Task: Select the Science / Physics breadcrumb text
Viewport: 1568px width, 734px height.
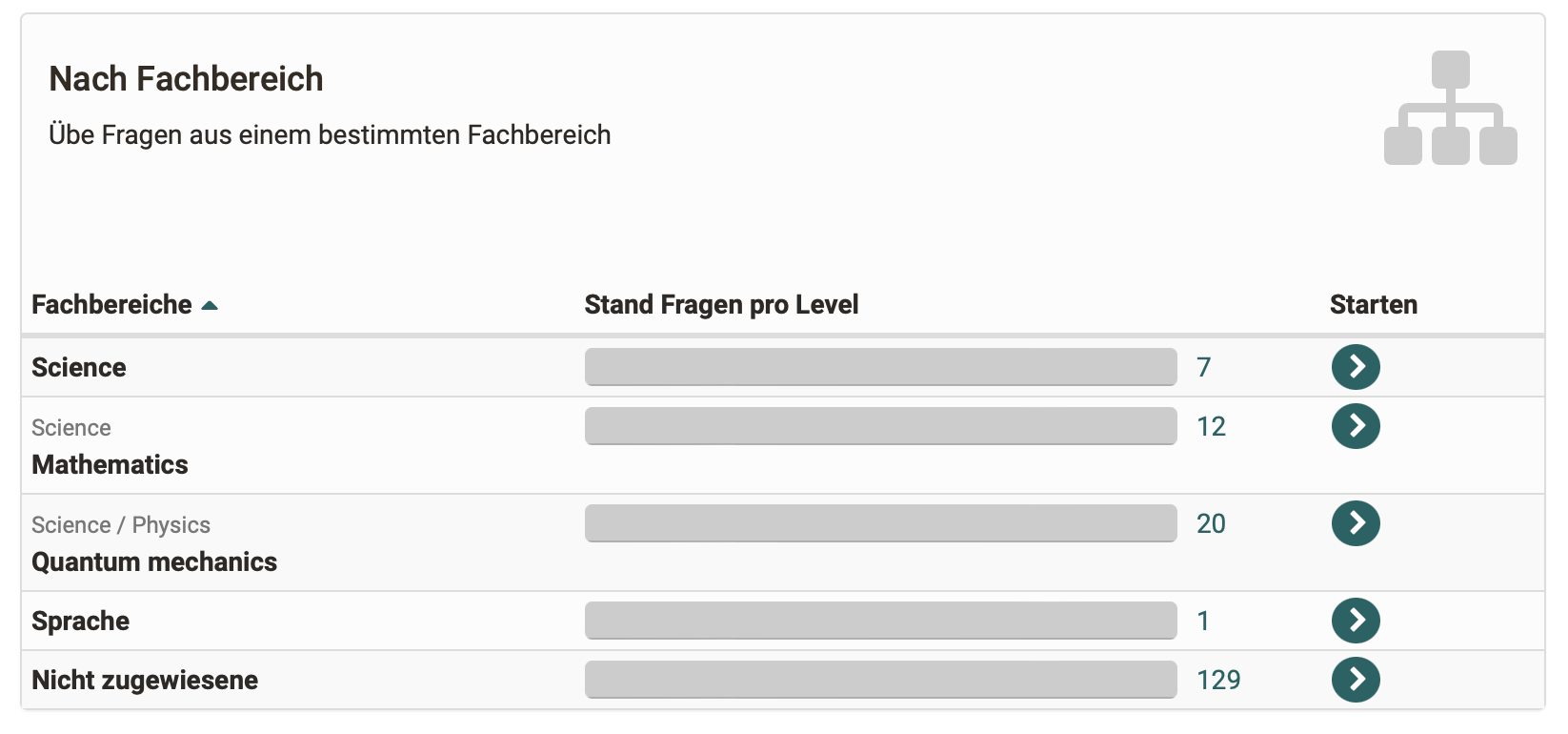Action: coord(121,524)
